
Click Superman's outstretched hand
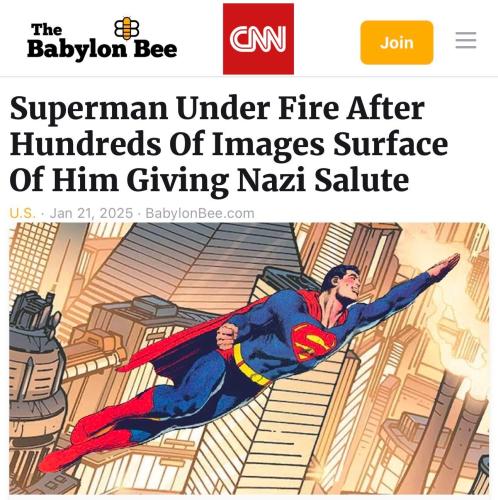444,264
